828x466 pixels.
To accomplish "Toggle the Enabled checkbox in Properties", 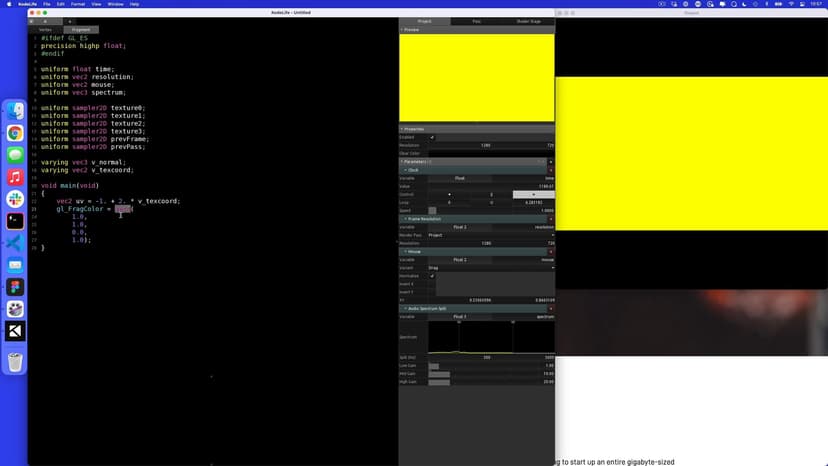I will 432,137.
